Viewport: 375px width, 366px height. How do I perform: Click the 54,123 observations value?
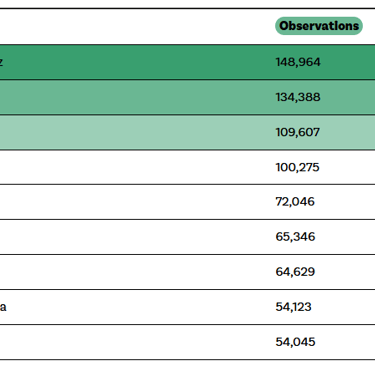tap(293, 307)
